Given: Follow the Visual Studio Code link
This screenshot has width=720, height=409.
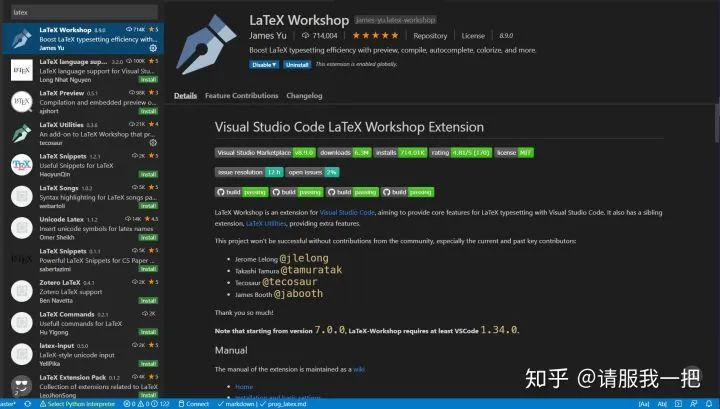Looking at the screenshot, I should click(x=347, y=213).
